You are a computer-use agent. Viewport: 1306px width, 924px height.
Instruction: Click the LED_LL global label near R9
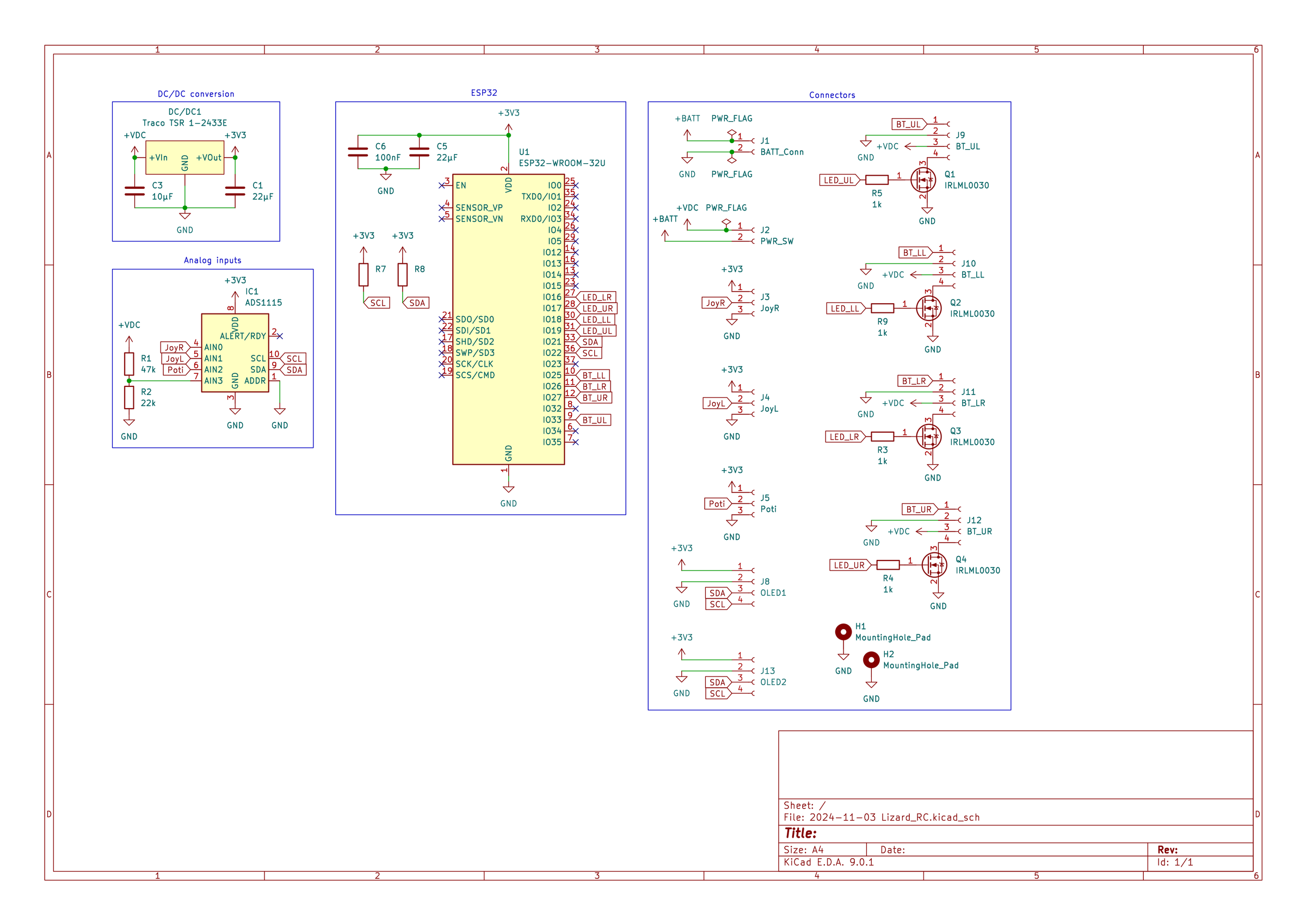[x=846, y=309]
